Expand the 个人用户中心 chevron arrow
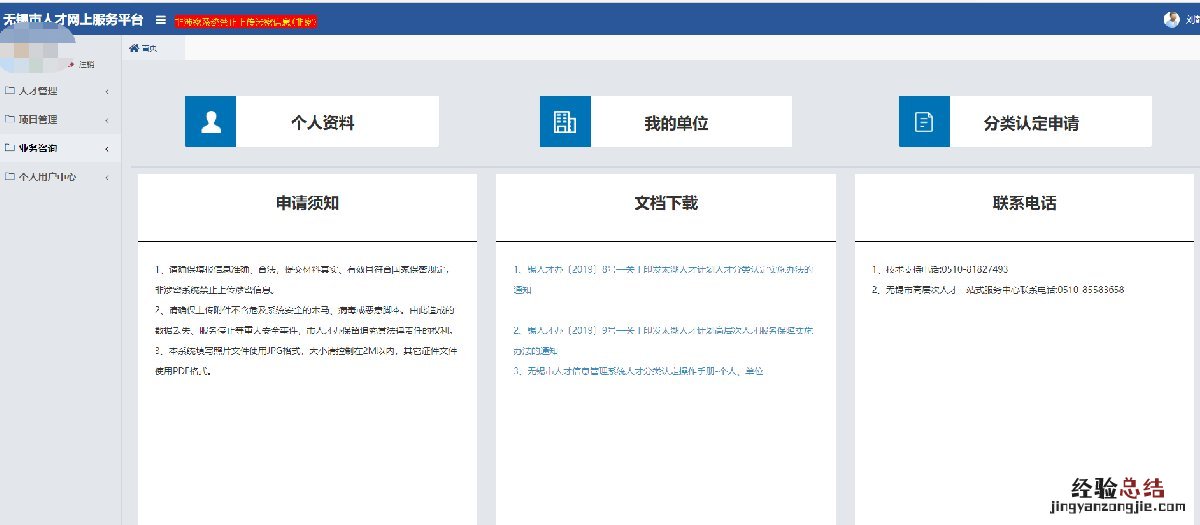Viewport: 1200px width, 525px height. coord(107,178)
